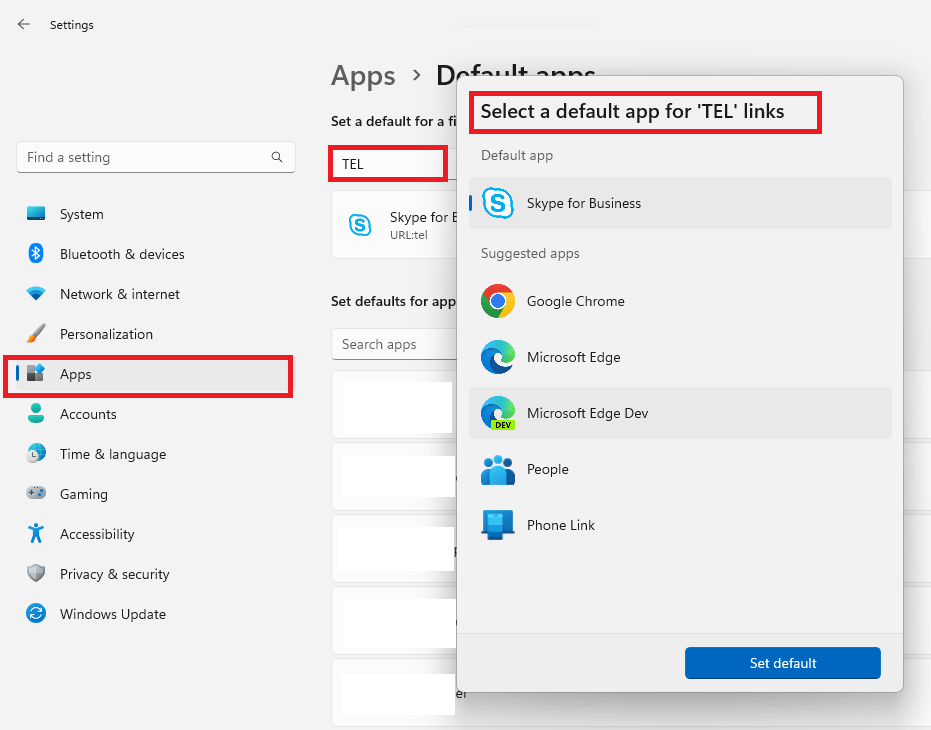The image size is (931, 730).
Task: Go to Privacy & security
Action: [x=156, y=574]
